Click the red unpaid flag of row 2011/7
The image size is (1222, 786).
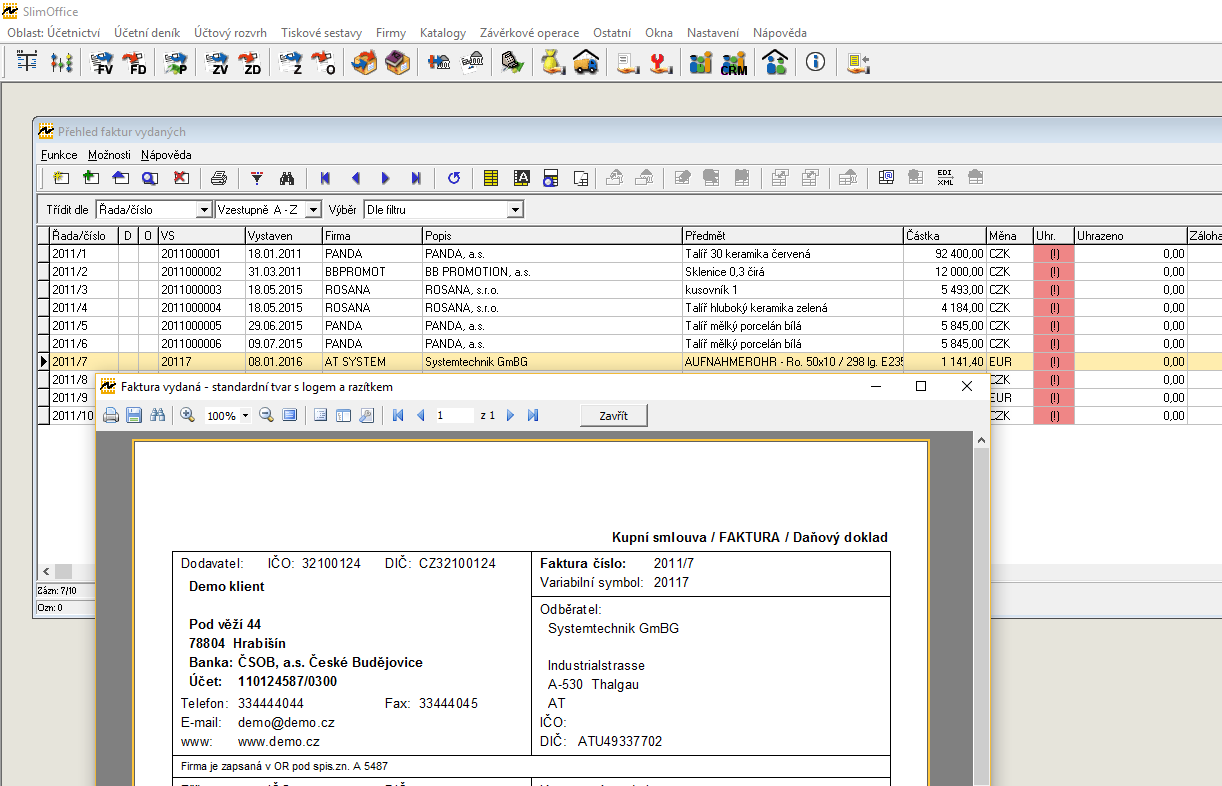(x=1054, y=362)
